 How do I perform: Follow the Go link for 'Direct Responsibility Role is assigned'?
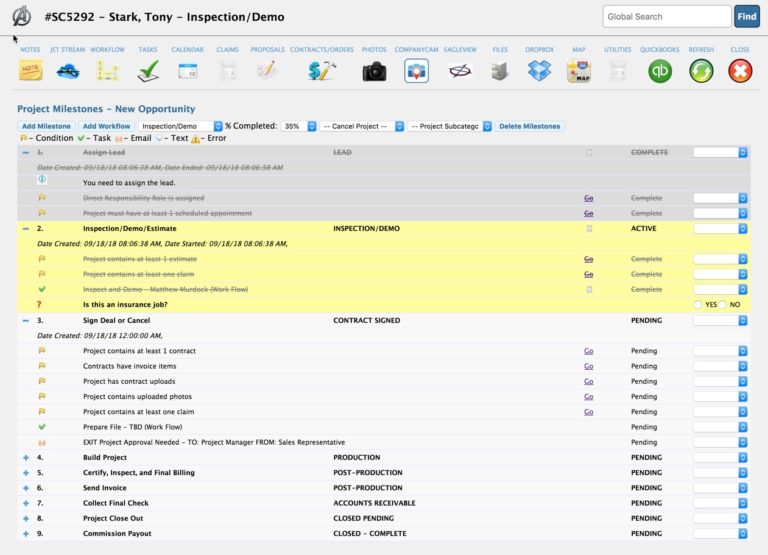(589, 198)
